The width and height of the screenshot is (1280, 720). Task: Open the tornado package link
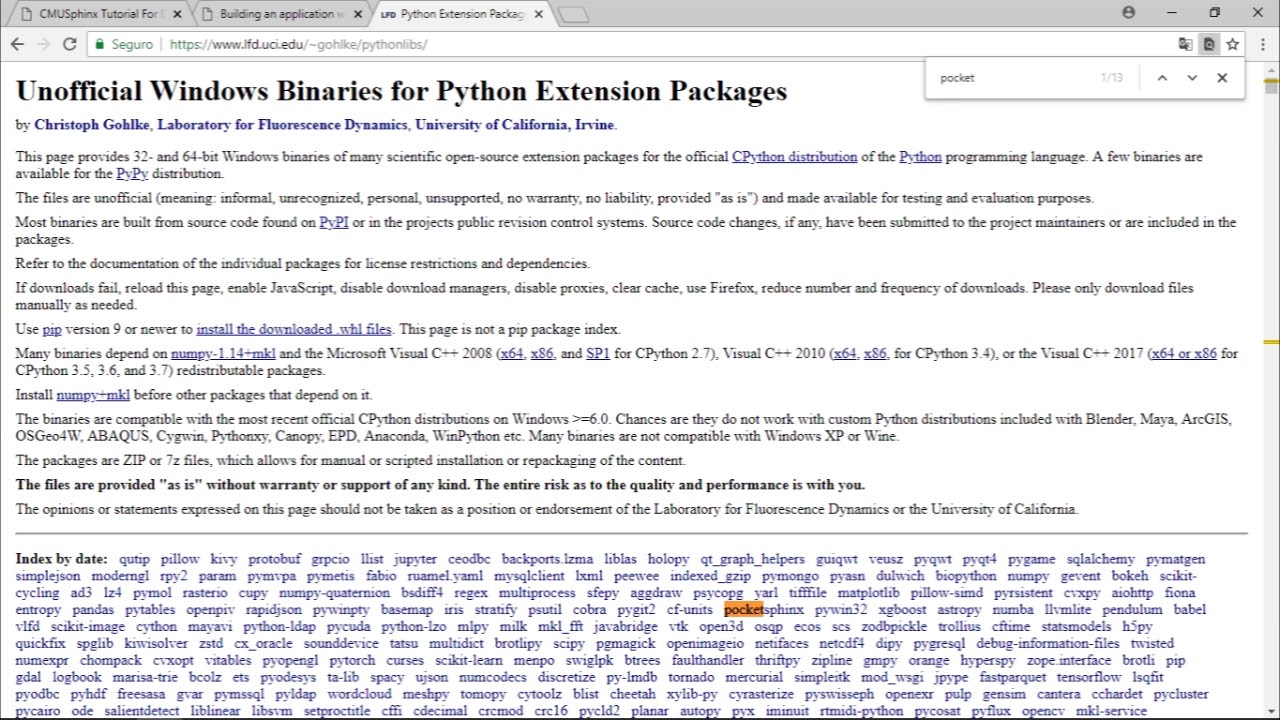tap(691, 677)
